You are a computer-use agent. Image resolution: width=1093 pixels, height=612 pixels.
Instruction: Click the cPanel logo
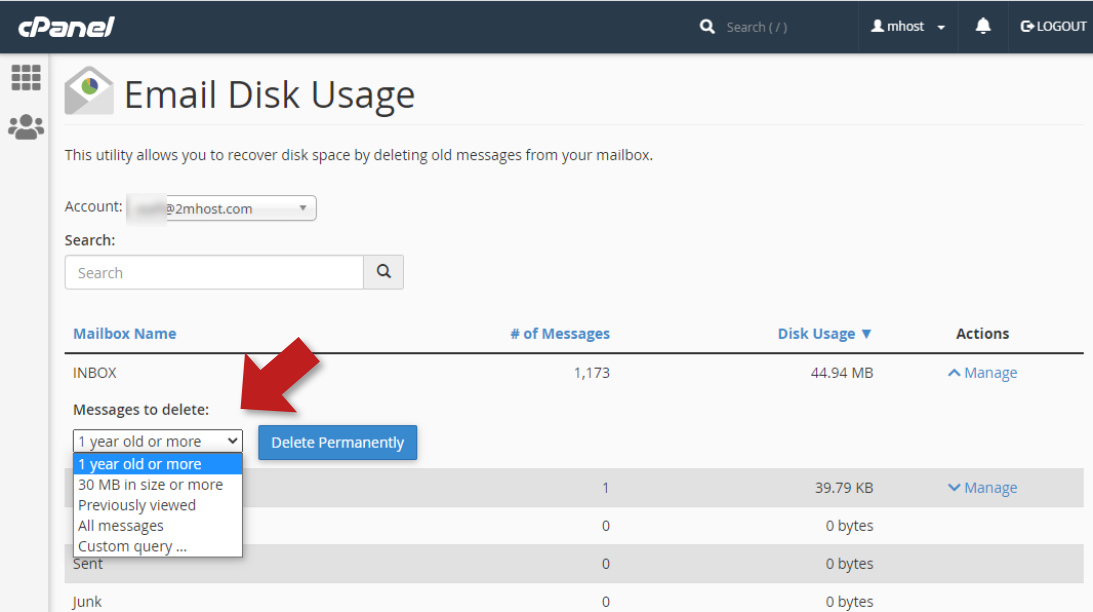(66, 27)
